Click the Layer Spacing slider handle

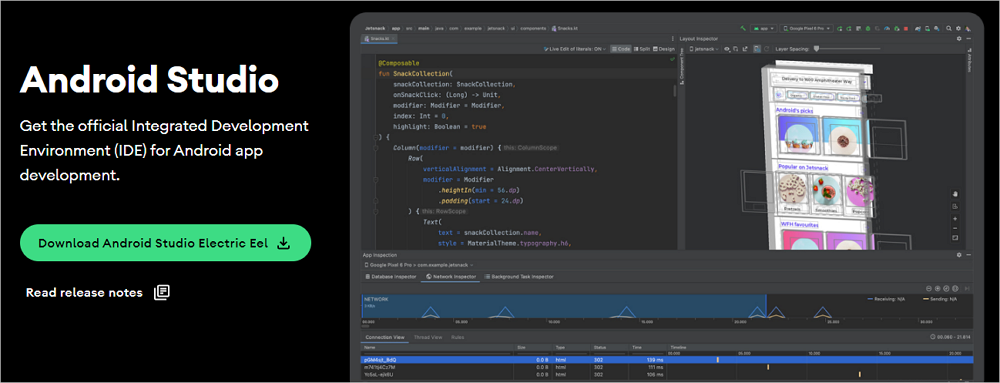(x=816, y=49)
